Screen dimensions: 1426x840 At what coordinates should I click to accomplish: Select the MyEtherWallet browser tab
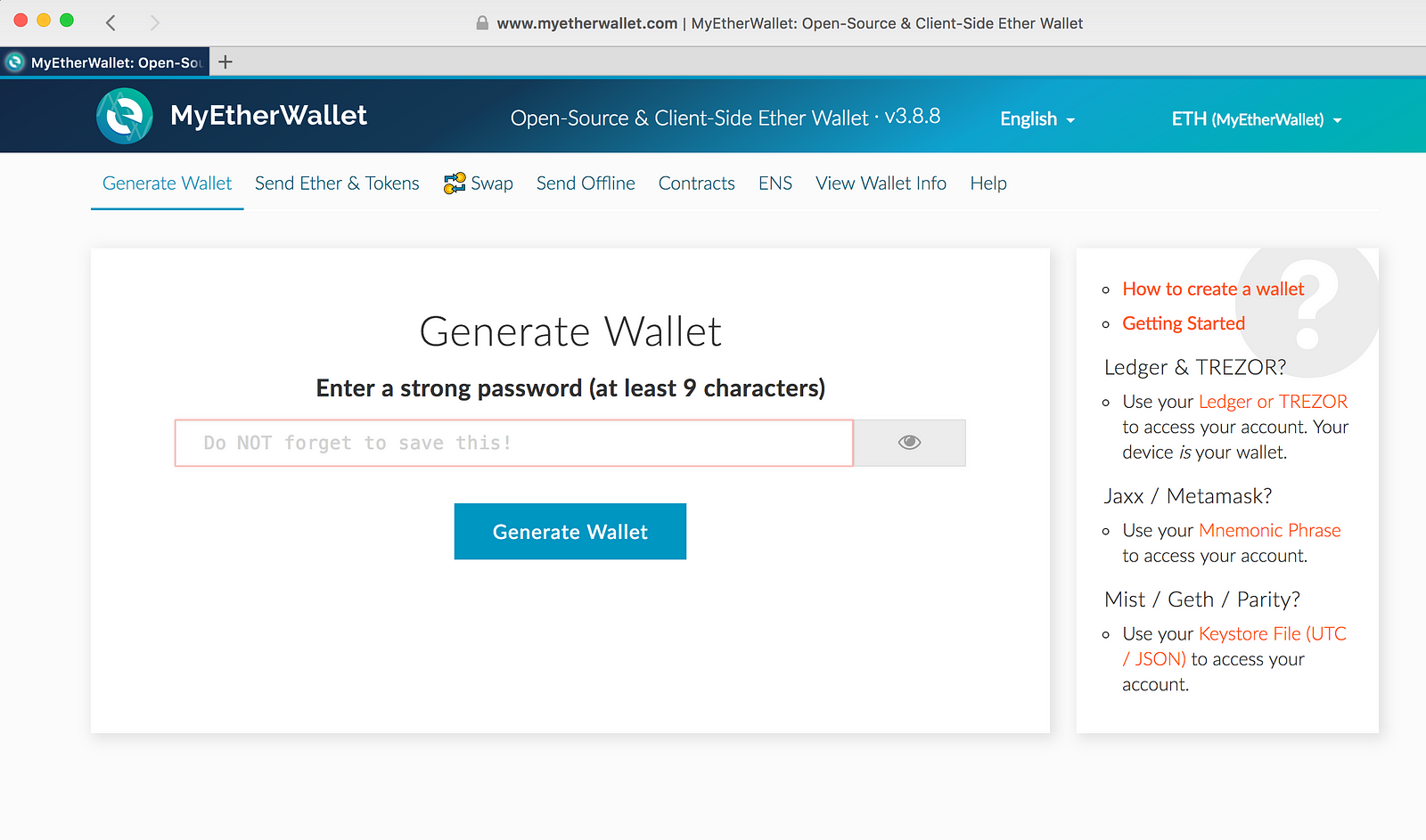pyautogui.click(x=105, y=62)
